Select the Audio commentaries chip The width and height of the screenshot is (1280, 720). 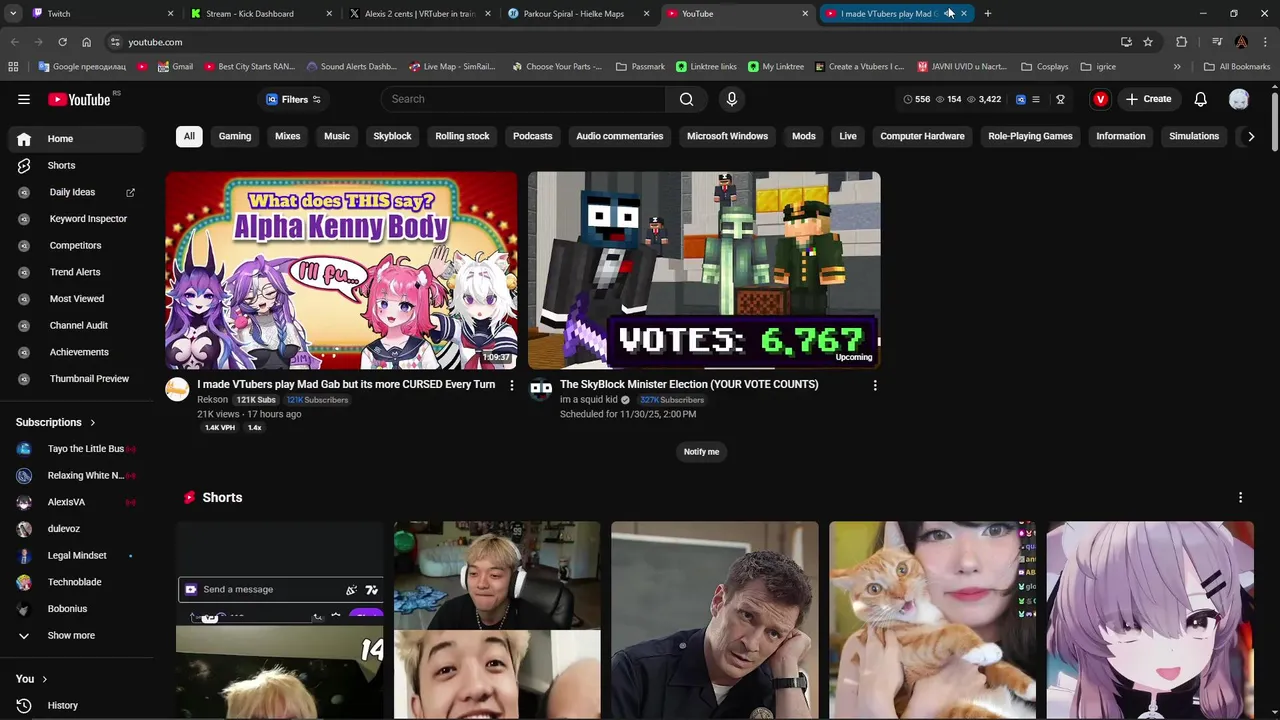[x=620, y=136]
